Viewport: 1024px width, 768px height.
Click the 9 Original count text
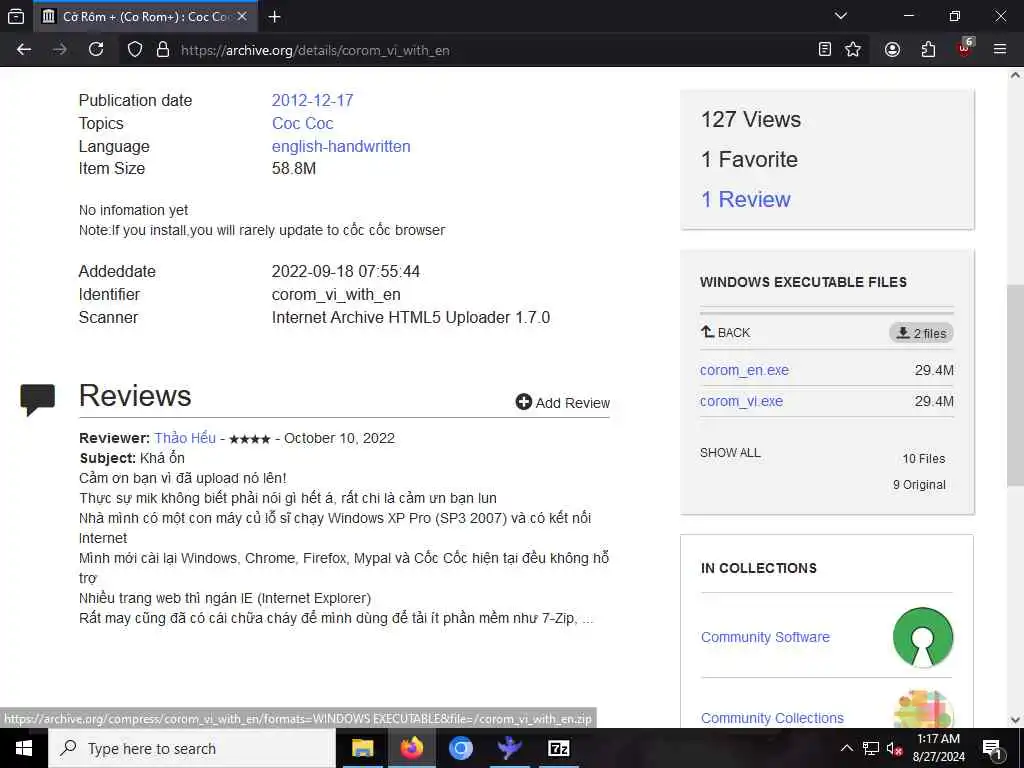pos(919,485)
